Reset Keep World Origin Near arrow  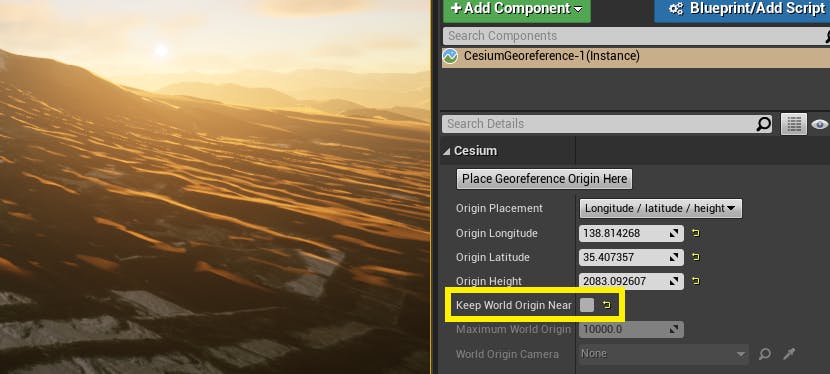coord(607,305)
